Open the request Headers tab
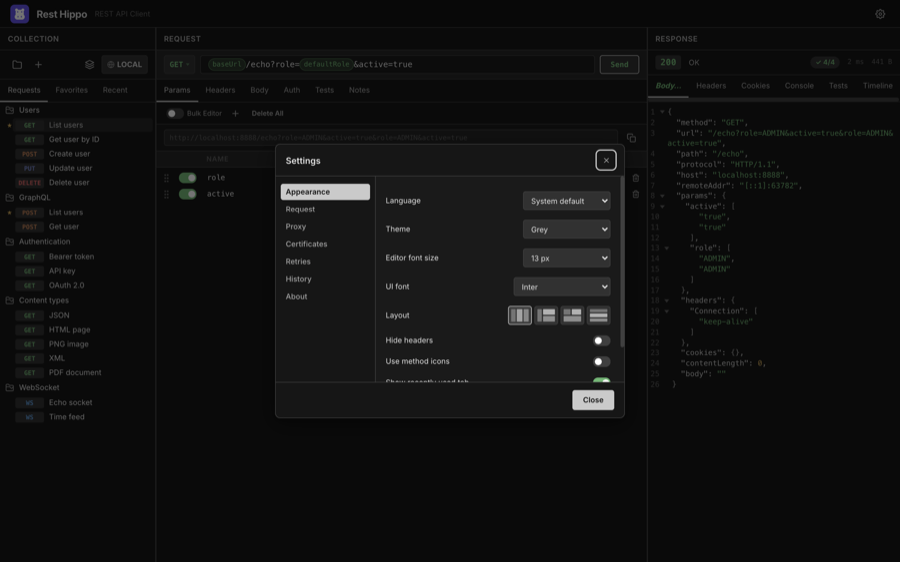900x562 pixels. click(220, 90)
